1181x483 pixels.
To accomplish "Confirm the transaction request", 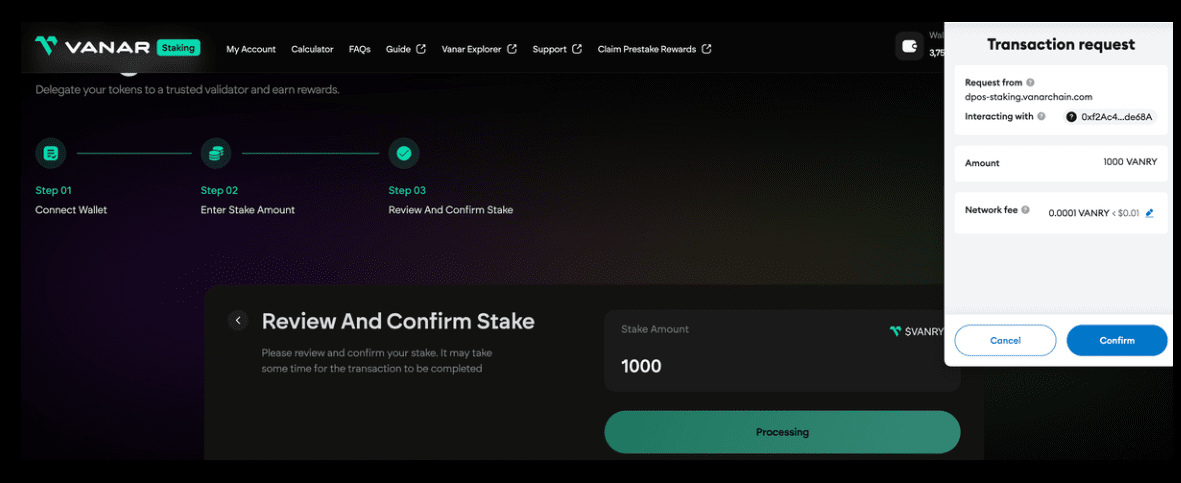I will click(1117, 340).
